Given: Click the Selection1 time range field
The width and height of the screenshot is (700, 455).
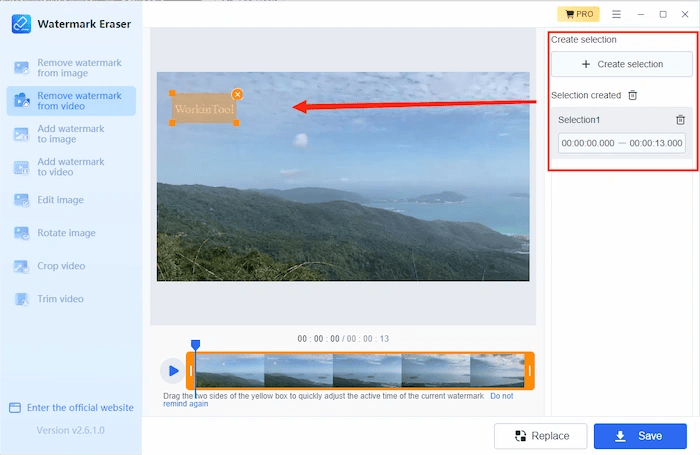Looking at the screenshot, I should point(621,143).
